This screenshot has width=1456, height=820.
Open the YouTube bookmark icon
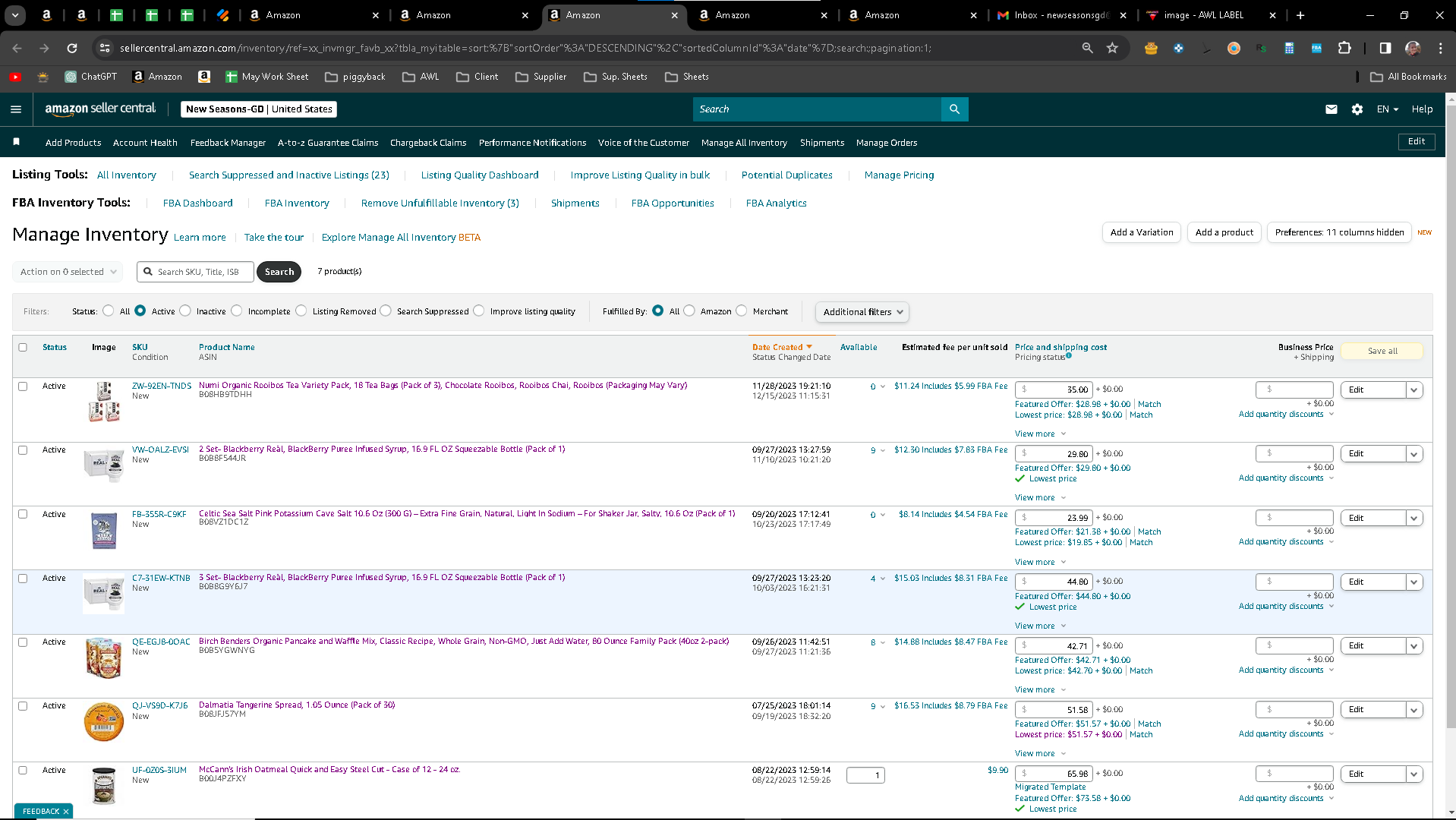pyautogui.click(x=15, y=77)
